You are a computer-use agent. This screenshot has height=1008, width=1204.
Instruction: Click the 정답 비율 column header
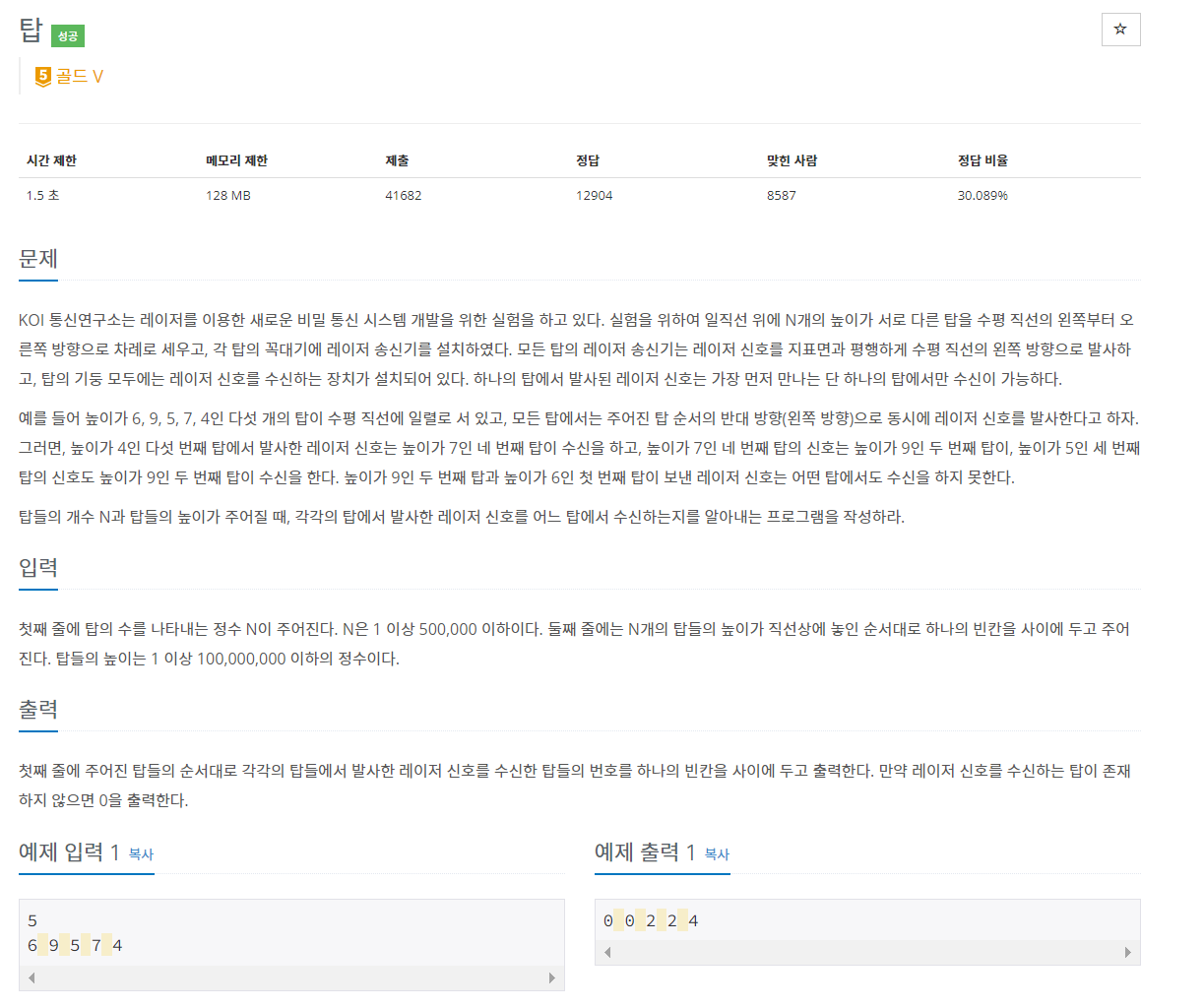[982, 160]
